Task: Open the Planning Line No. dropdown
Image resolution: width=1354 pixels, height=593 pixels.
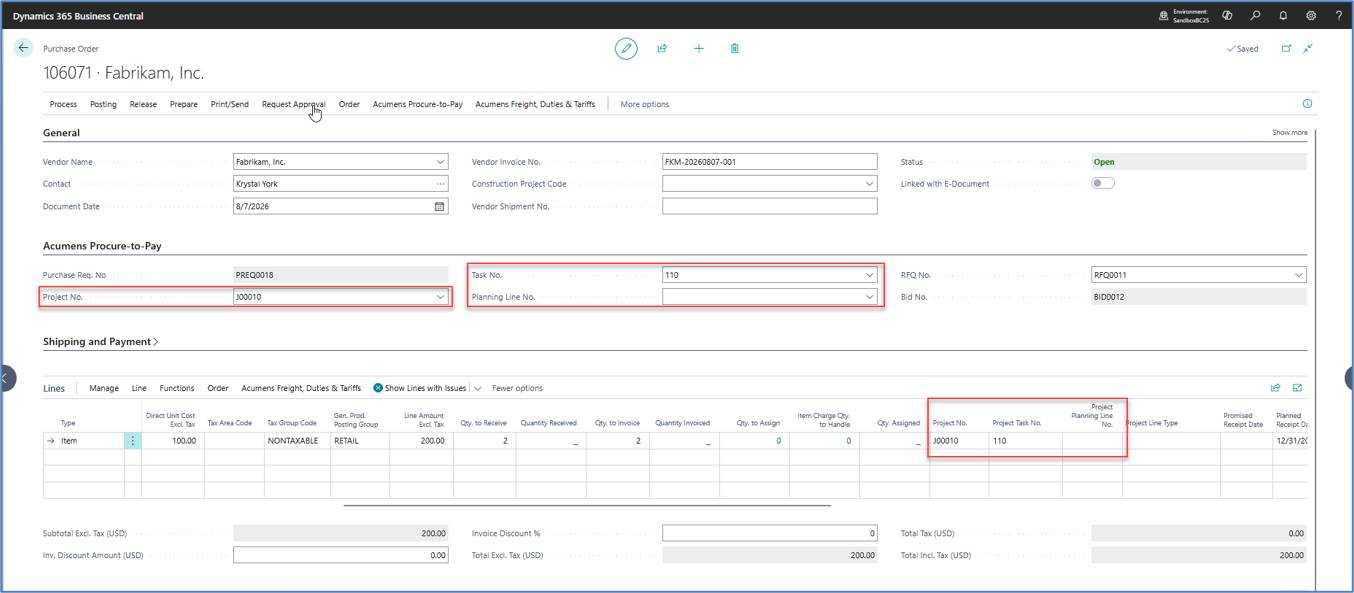Action: click(x=869, y=297)
